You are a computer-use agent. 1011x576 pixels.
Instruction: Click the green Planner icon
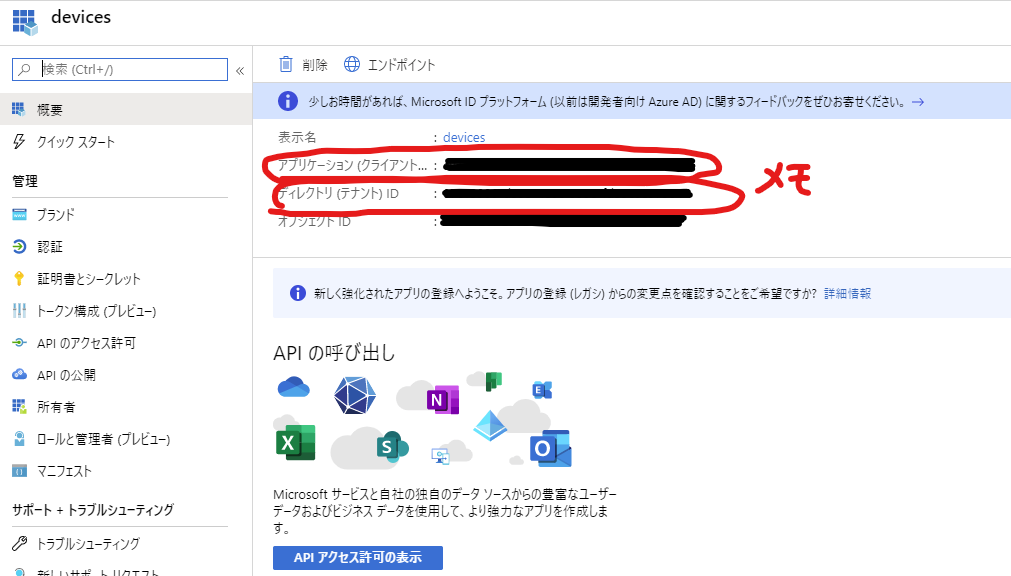point(493,381)
